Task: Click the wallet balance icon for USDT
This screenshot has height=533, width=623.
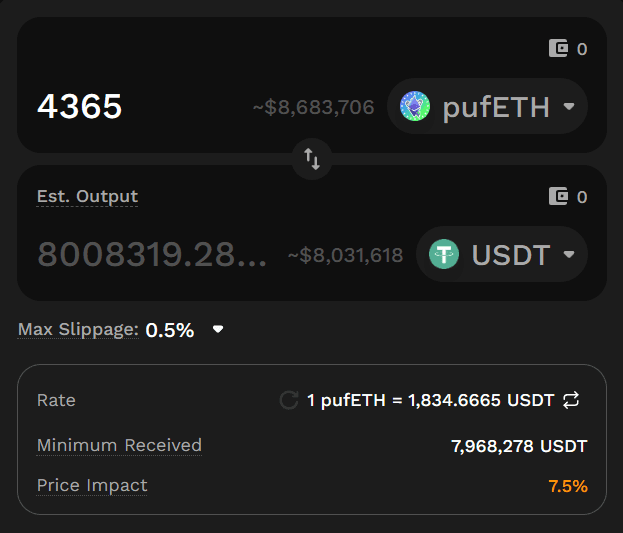Action: pos(559,197)
